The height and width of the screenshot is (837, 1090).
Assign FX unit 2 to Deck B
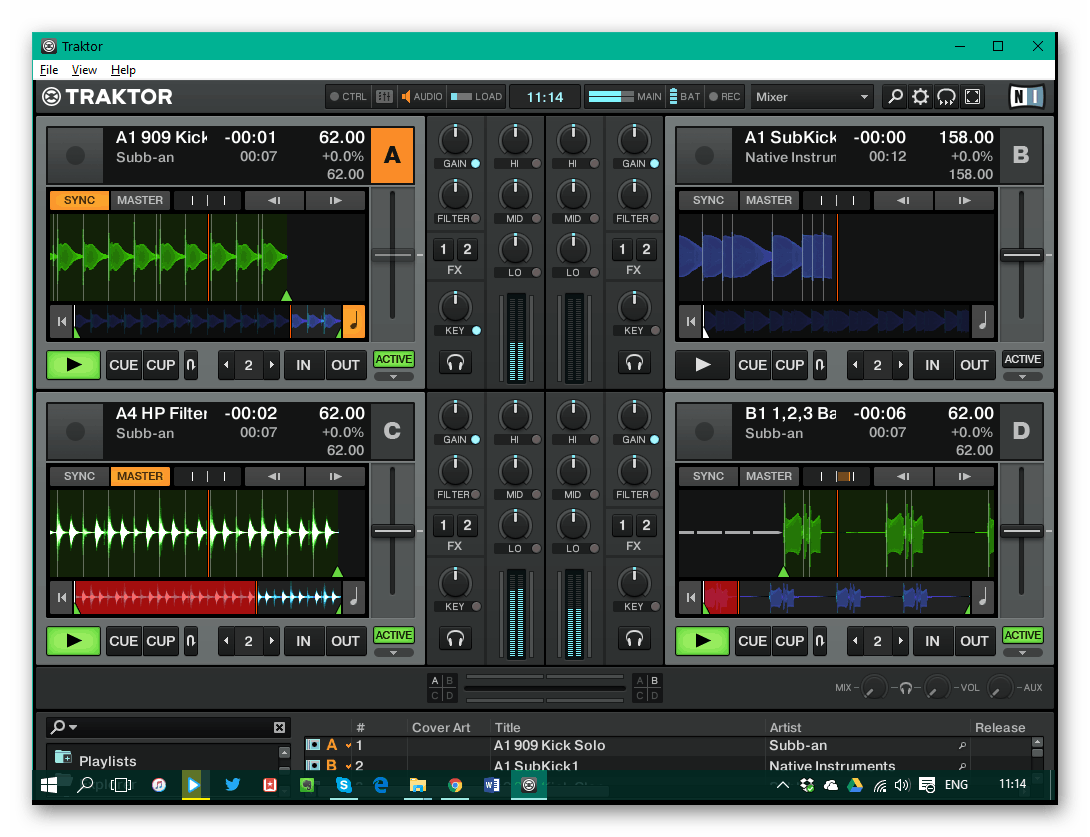click(646, 250)
